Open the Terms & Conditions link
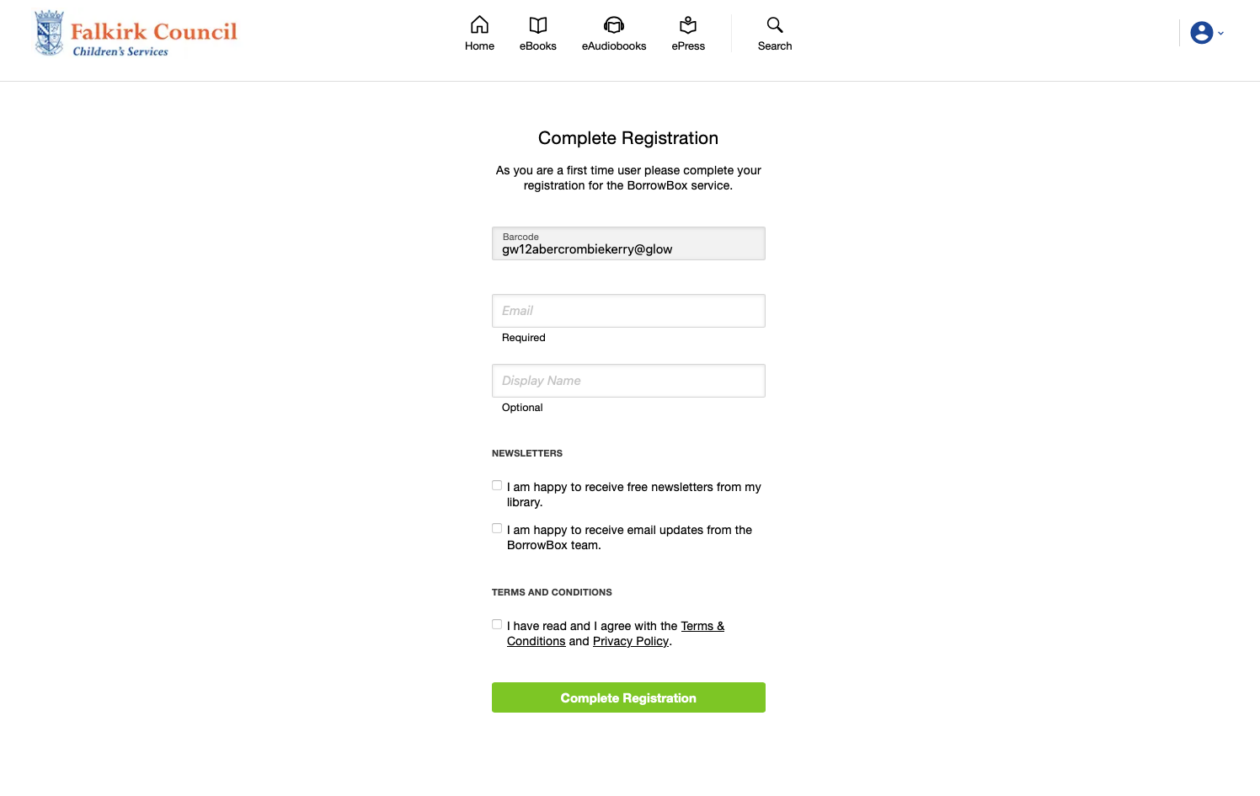1260x796 pixels. (702, 627)
